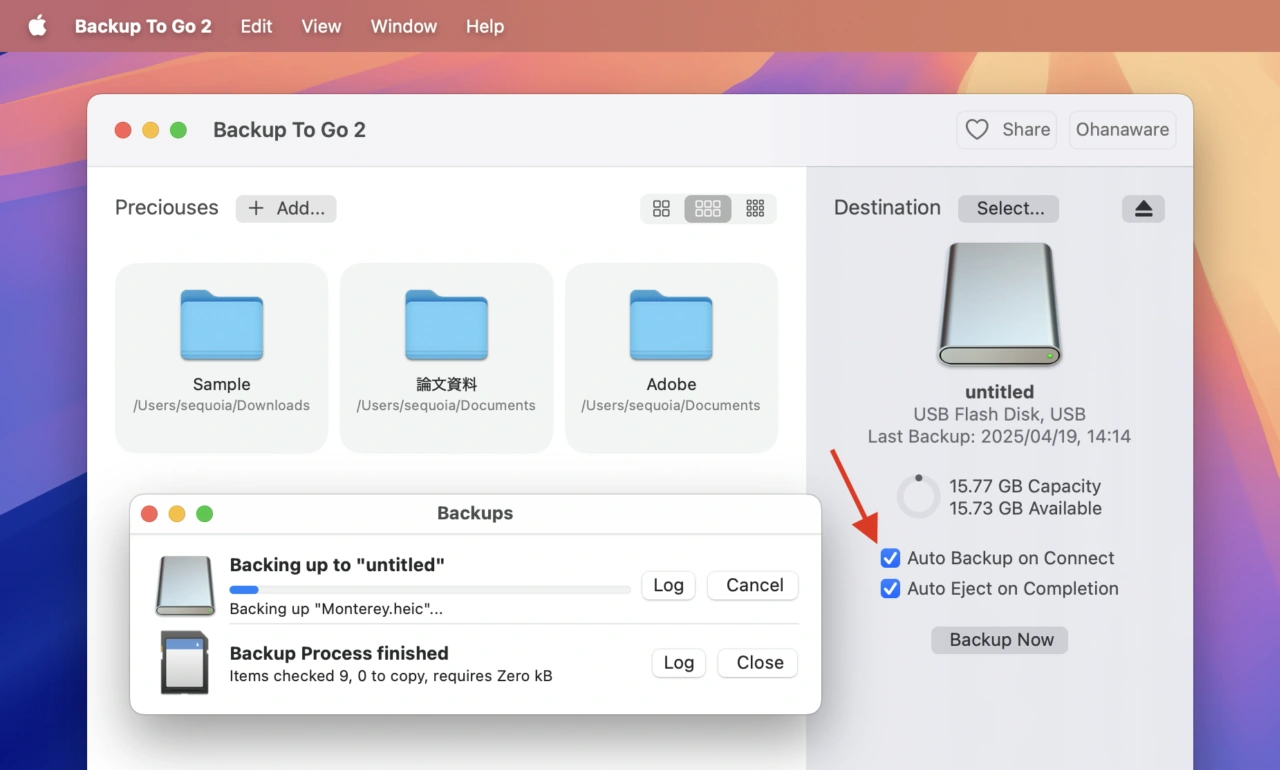Open the Apple menu

pyautogui.click(x=37, y=26)
